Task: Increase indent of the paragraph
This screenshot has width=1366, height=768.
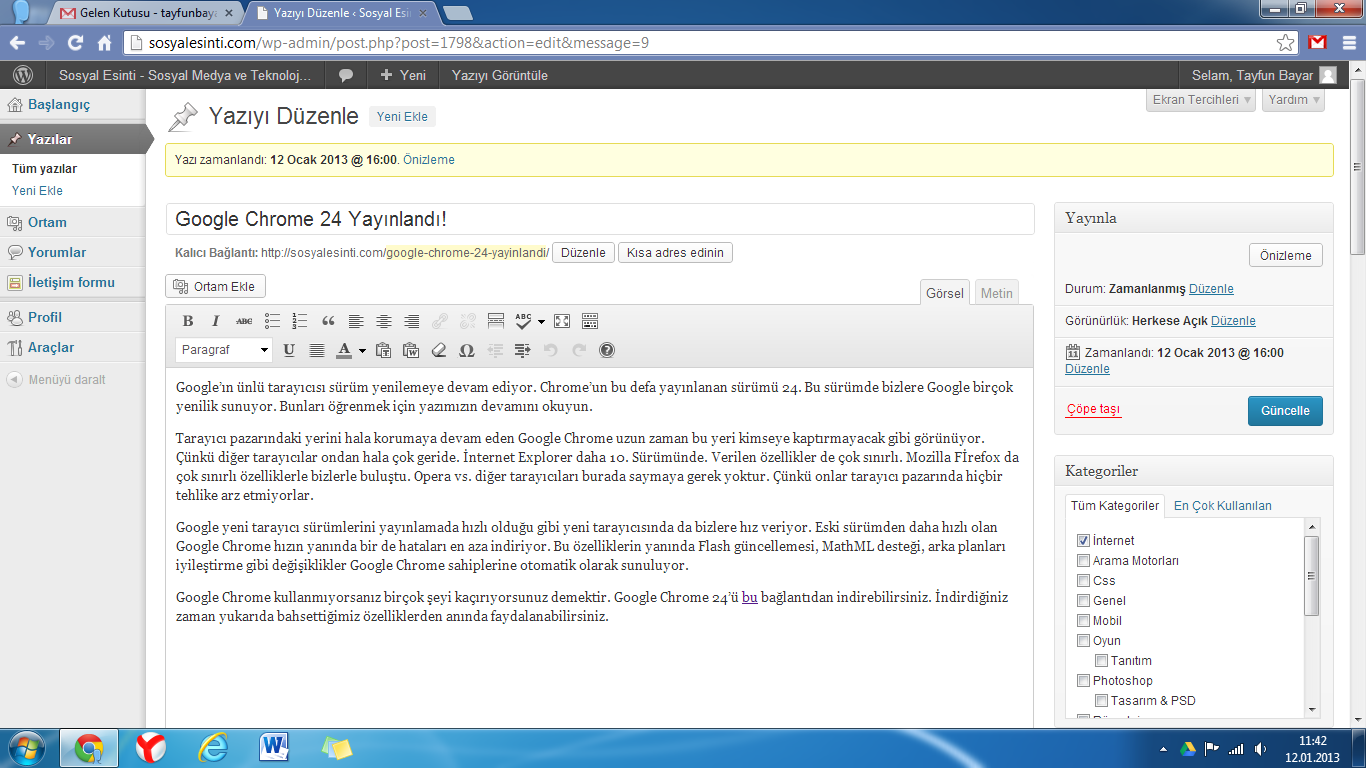Action: [523, 350]
